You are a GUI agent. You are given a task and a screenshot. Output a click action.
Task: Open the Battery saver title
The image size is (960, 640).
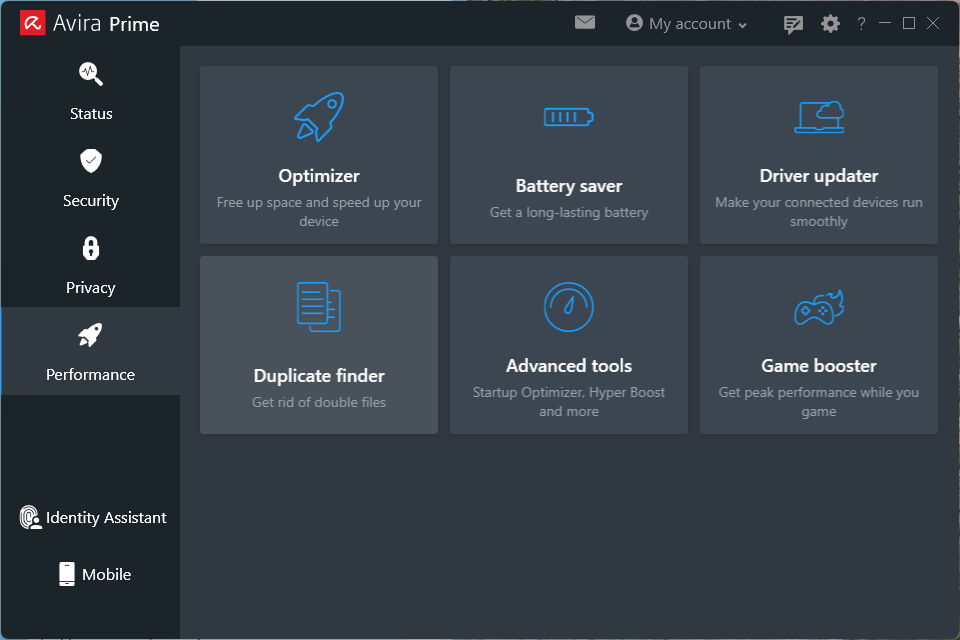[x=569, y=186]
